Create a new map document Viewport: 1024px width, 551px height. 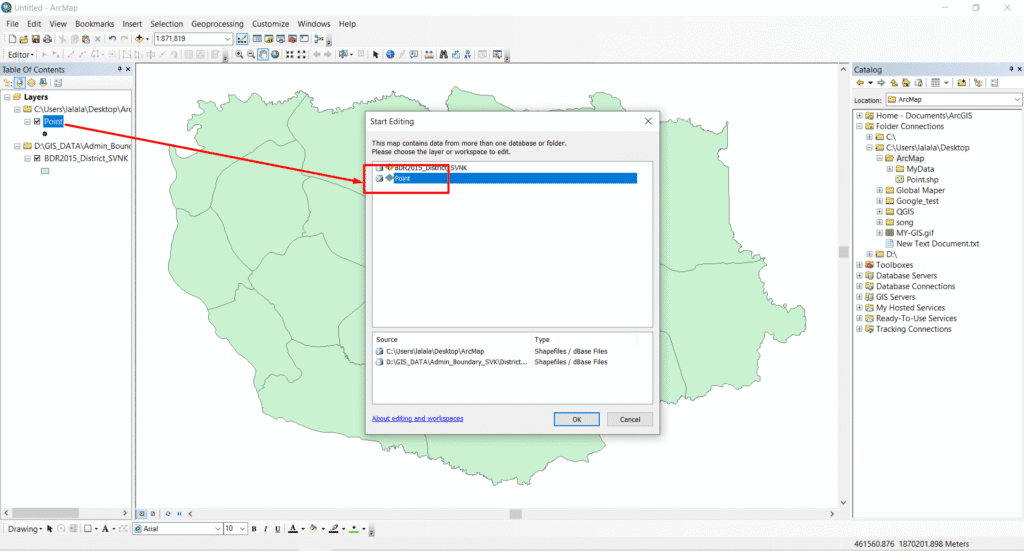(12, 39)
